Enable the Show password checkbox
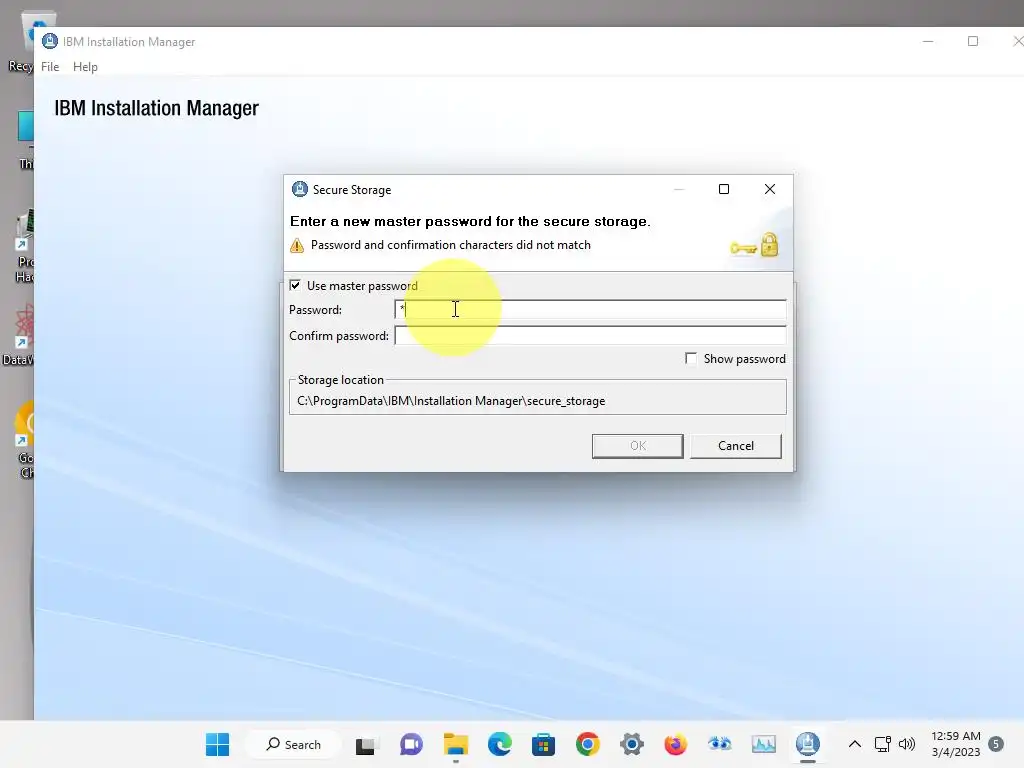 point(691,359)
